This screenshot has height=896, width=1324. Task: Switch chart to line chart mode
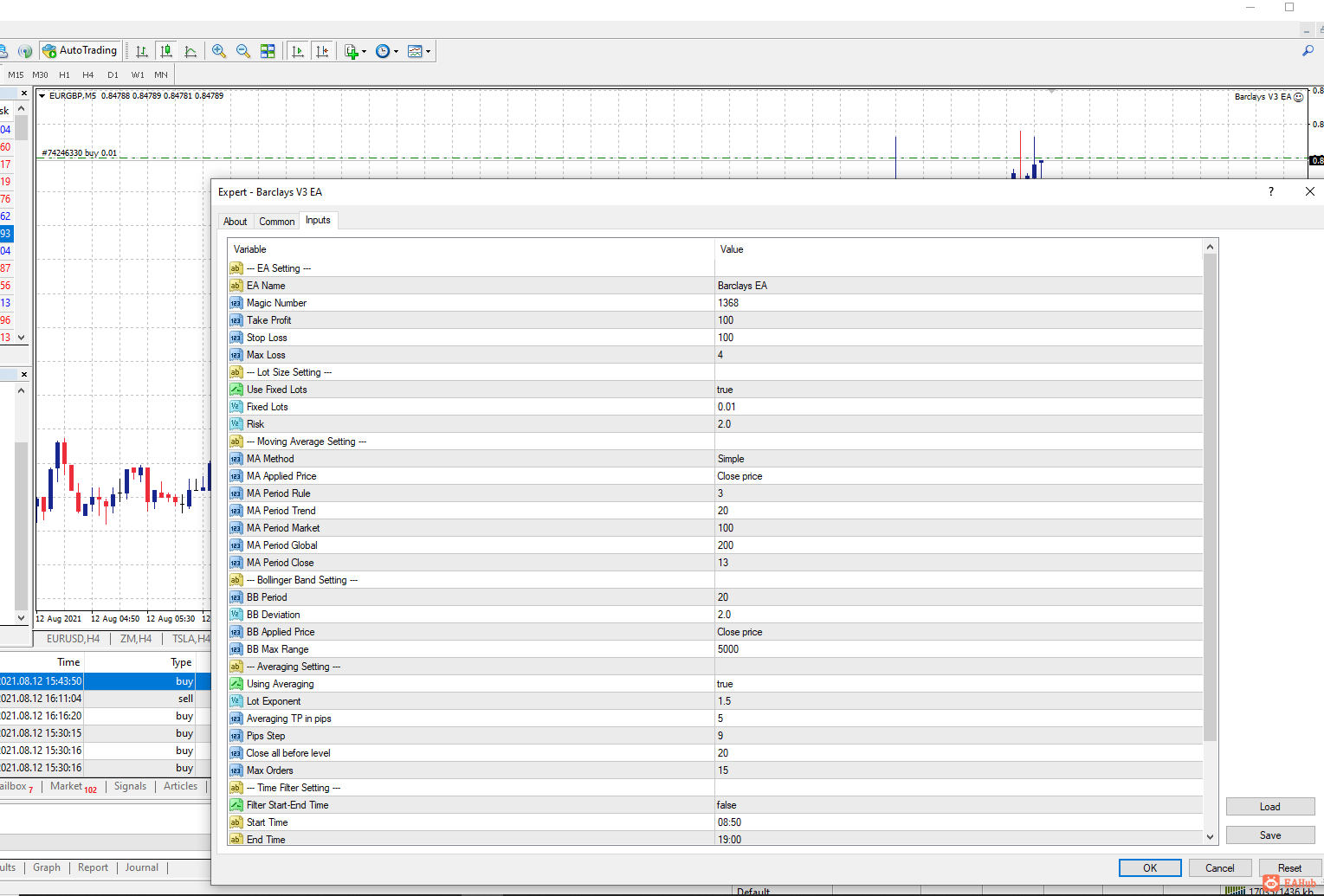click(191, 51)
